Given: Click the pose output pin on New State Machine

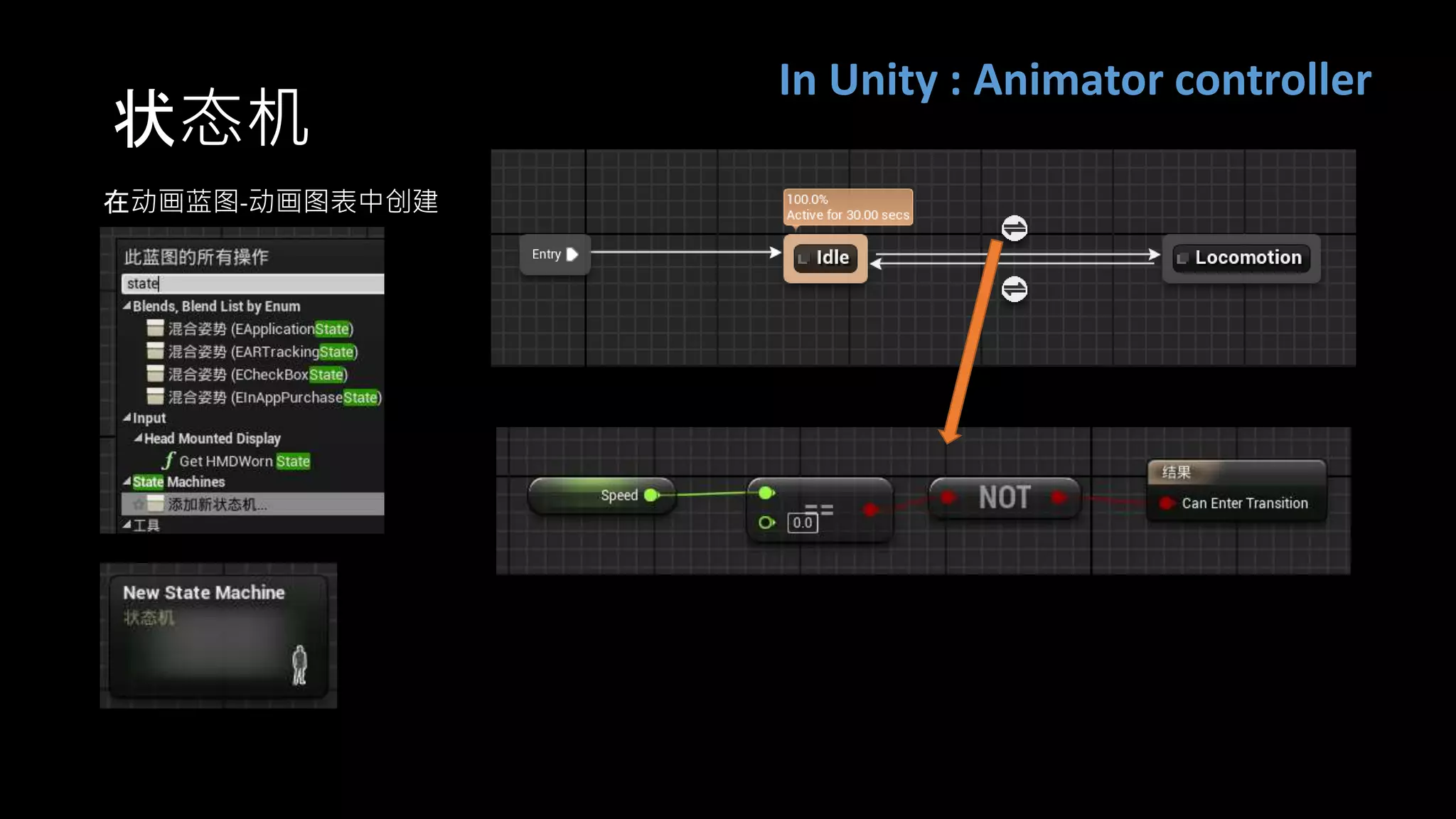Looking at the screenshot, I should click(x=299, y=665).
